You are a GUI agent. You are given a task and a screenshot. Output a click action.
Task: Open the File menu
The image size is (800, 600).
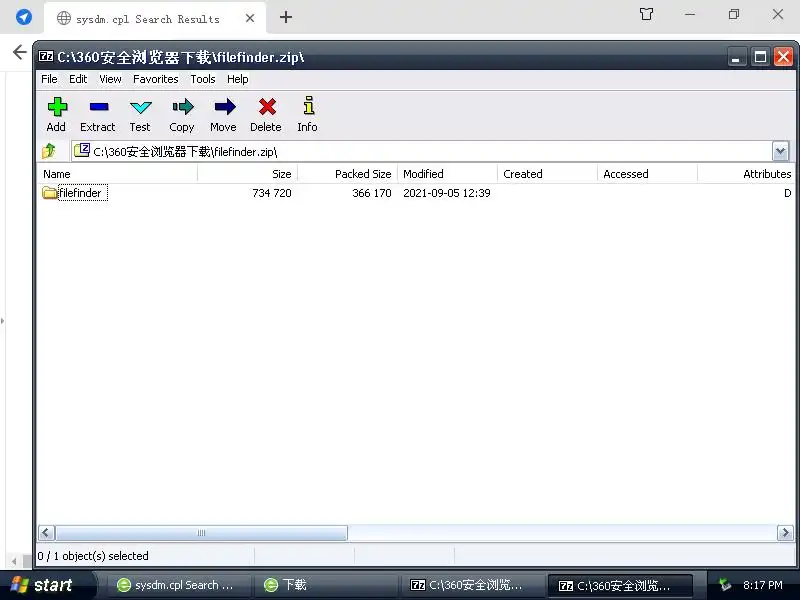[49, 79]
